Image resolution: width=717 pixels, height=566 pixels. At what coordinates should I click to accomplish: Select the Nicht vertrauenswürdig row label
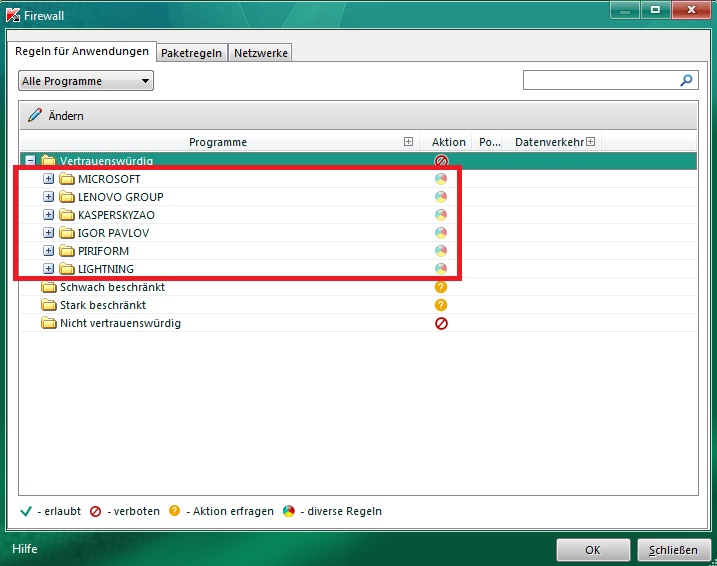tap(120, 323)
